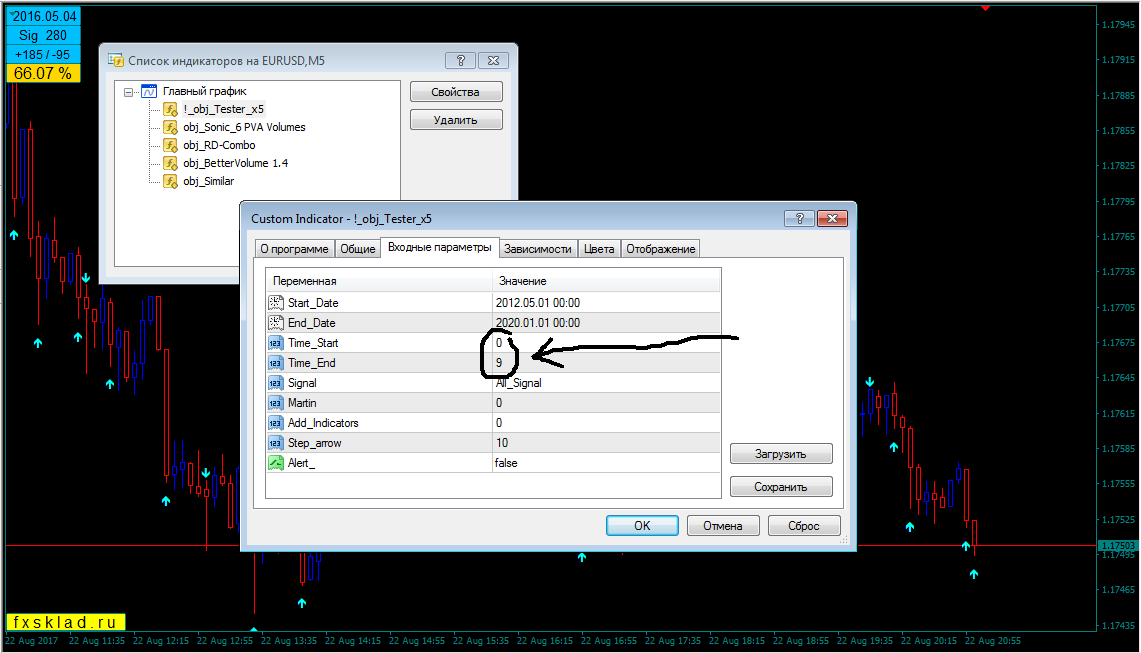Click the Time_Start integer variable icon

(x=276, y=343)
